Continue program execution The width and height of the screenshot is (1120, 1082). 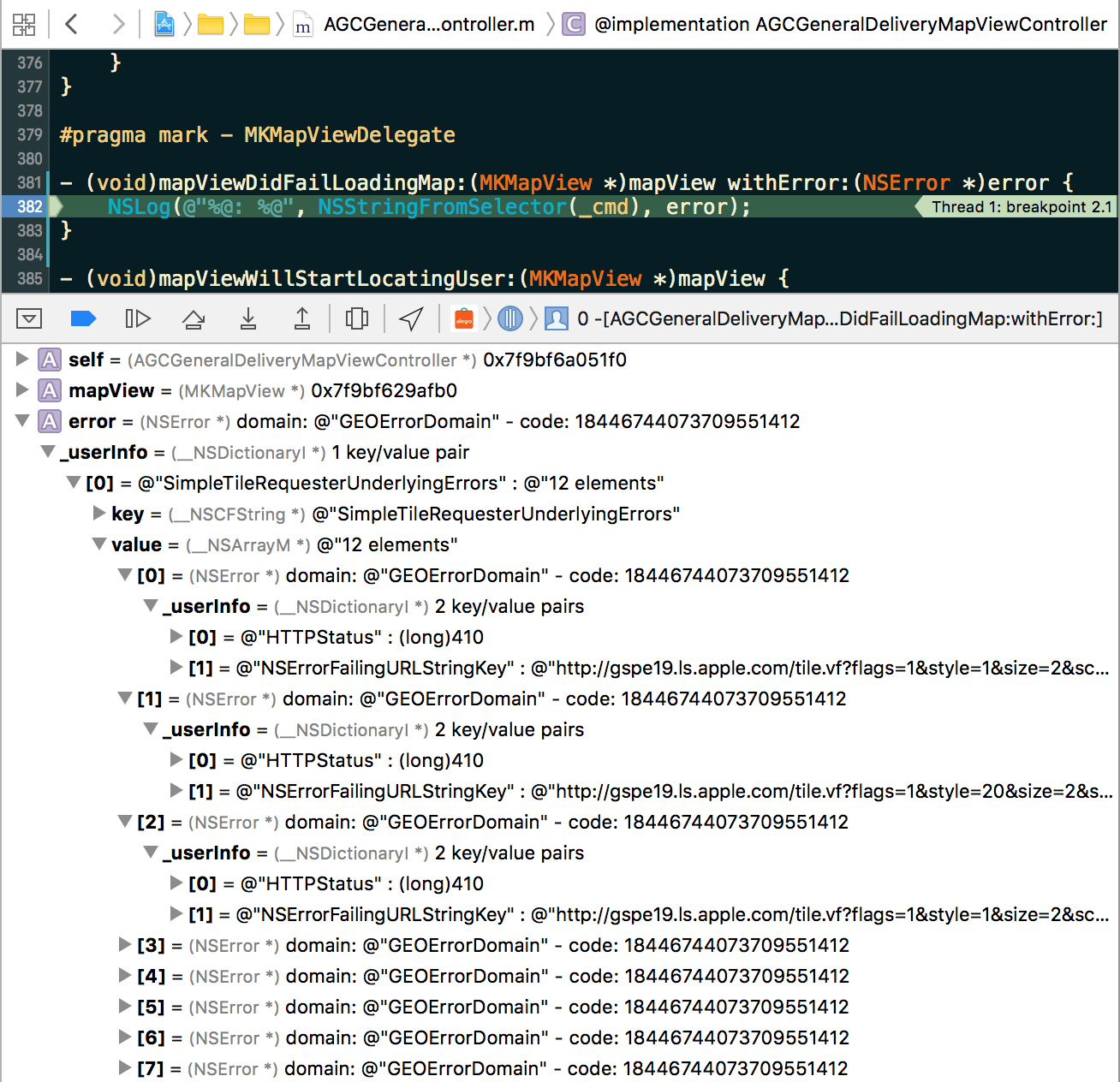point(138,319)
